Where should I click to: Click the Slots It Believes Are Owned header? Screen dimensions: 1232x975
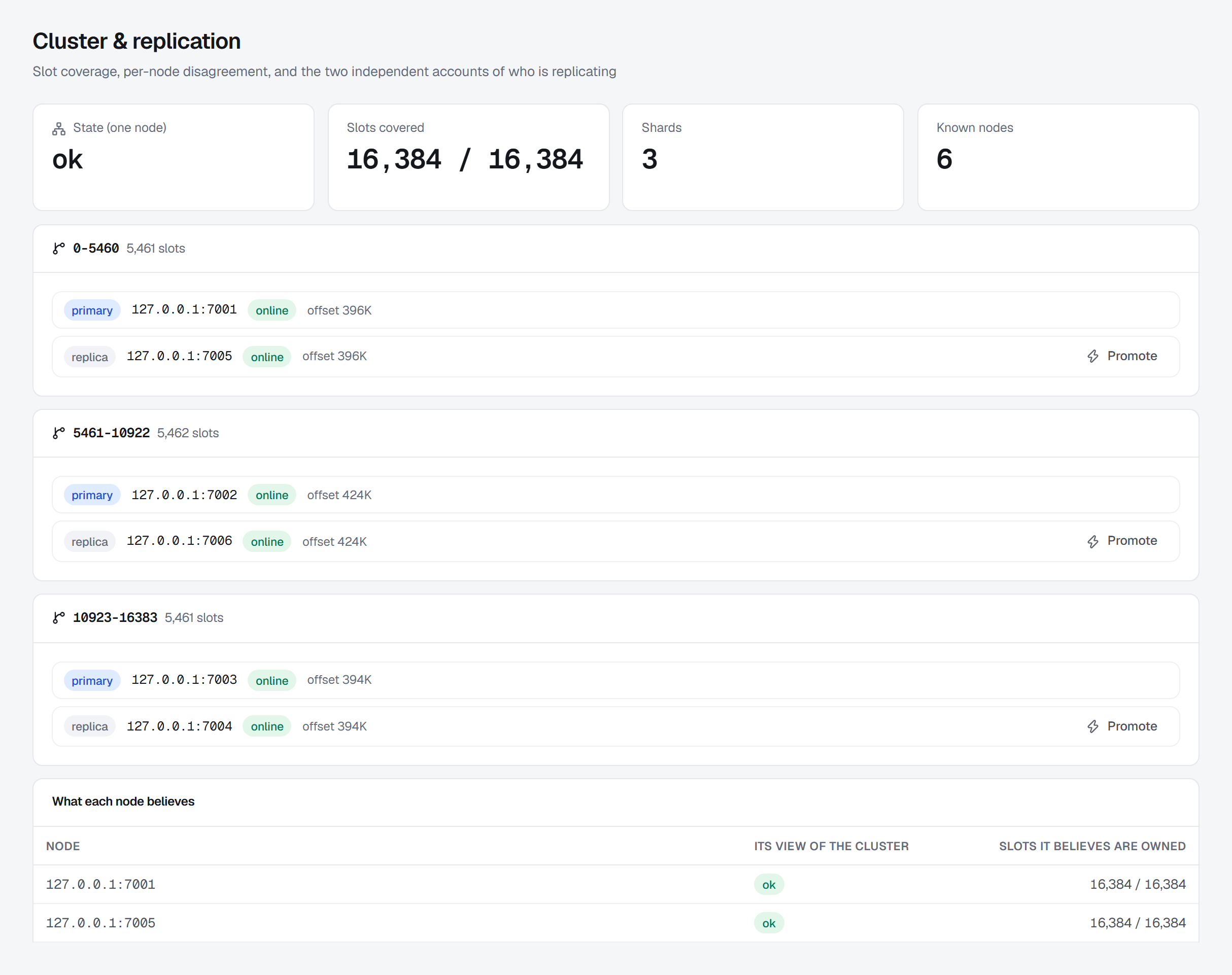pyautogui.click(x=1092, y=846)
